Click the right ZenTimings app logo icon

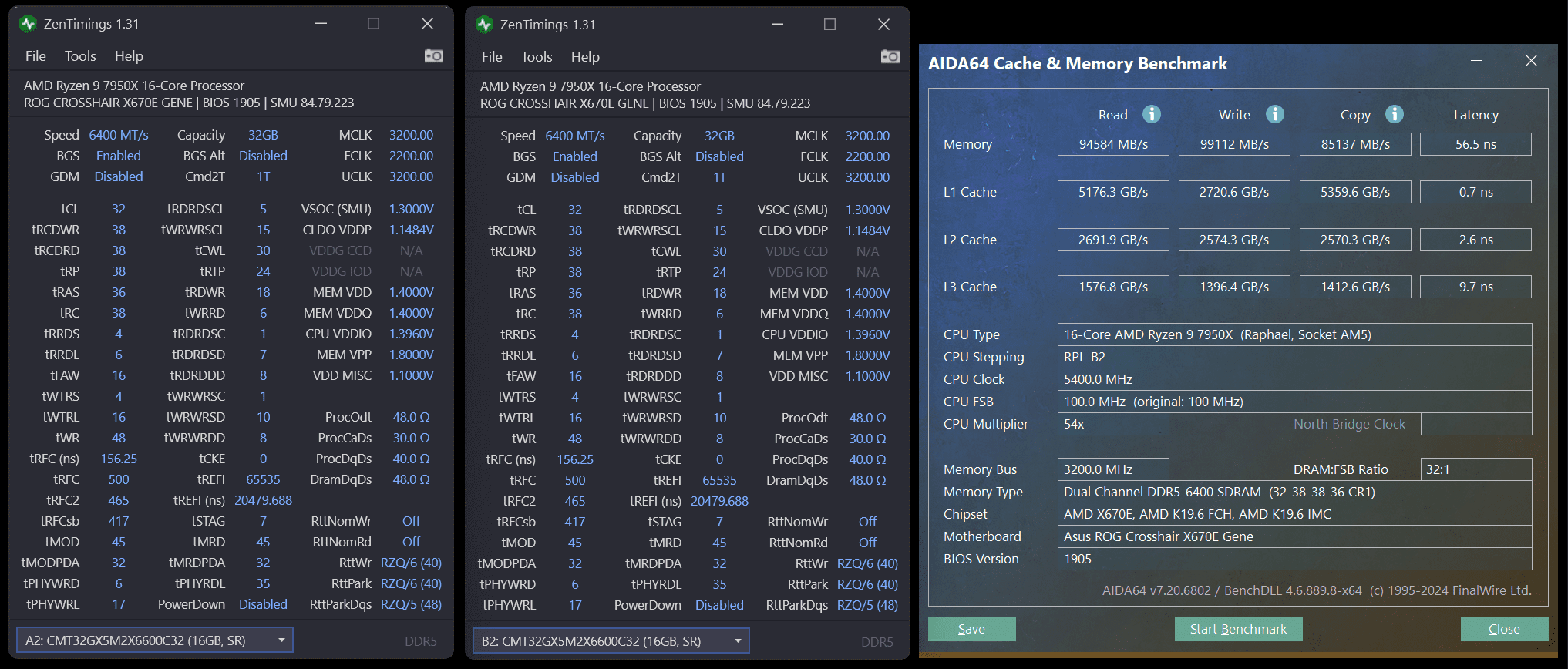[485, 25]
